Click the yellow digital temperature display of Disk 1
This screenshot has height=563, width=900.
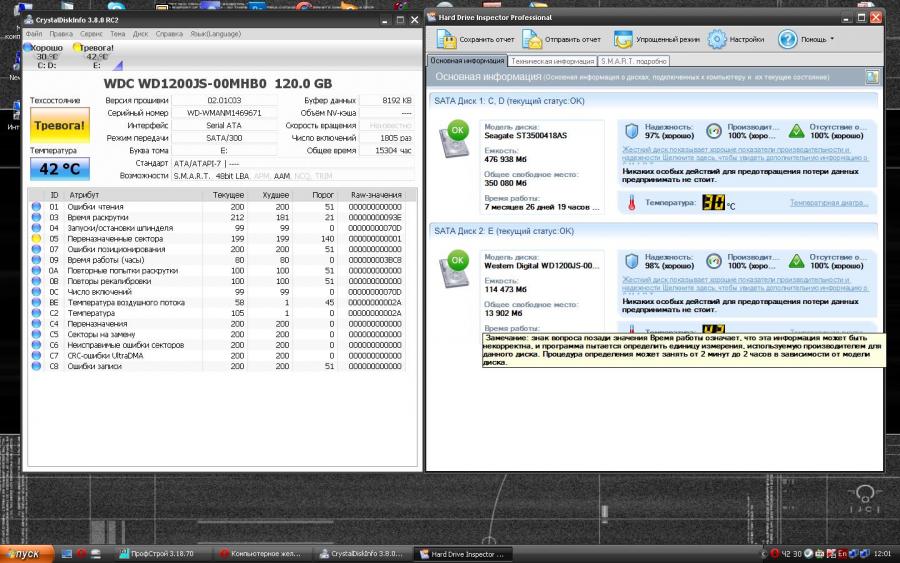pos(713,202)
